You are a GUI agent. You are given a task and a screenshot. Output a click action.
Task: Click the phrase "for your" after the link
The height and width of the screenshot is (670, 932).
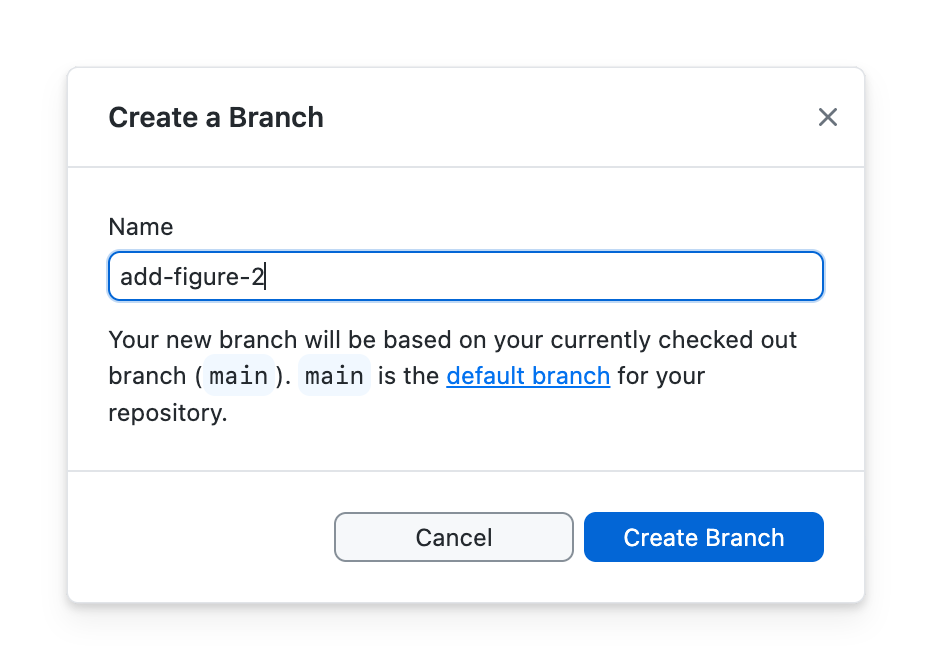(x=661, y=376)
